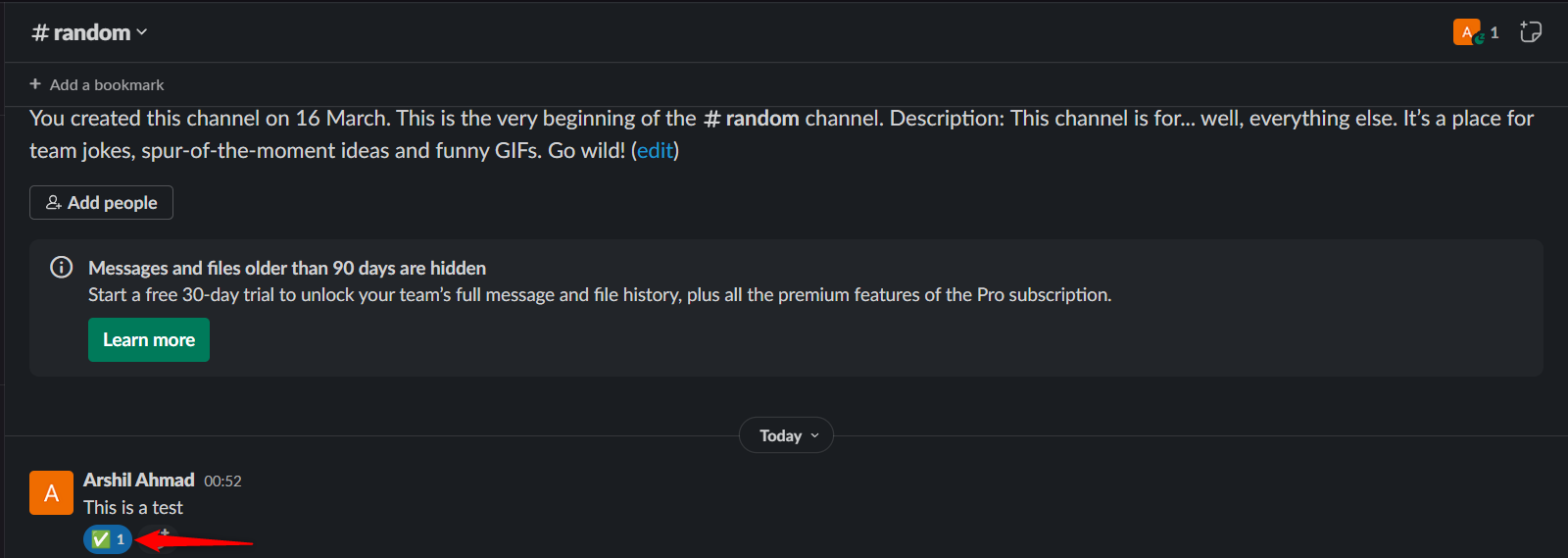The width and height of the screenshot is (1568, 558).
Task: Open the channel canvas icon
Action: pos(1530,31)
